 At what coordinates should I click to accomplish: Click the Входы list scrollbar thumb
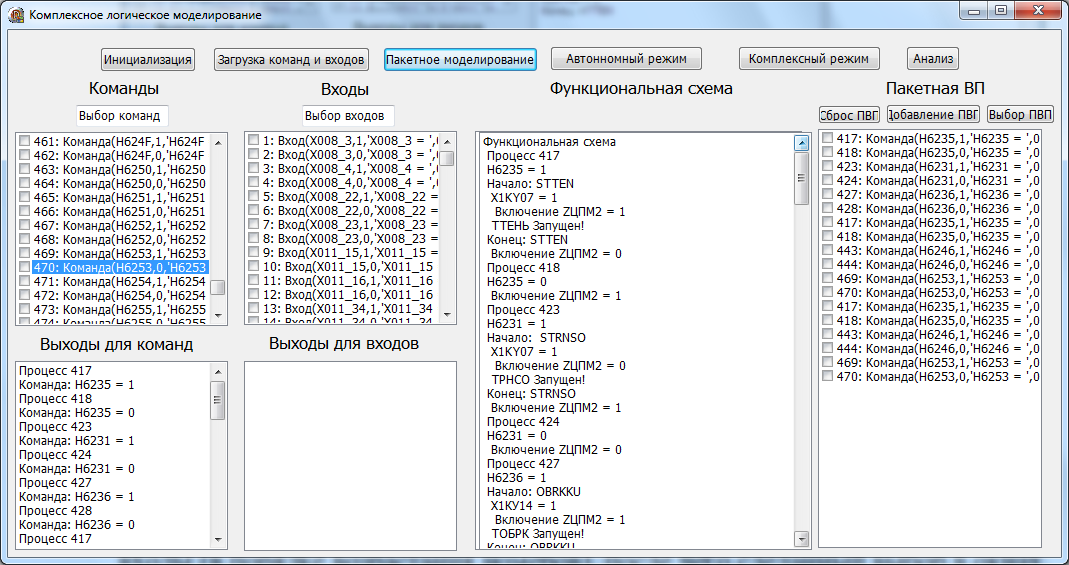click(x=447, y=158)
